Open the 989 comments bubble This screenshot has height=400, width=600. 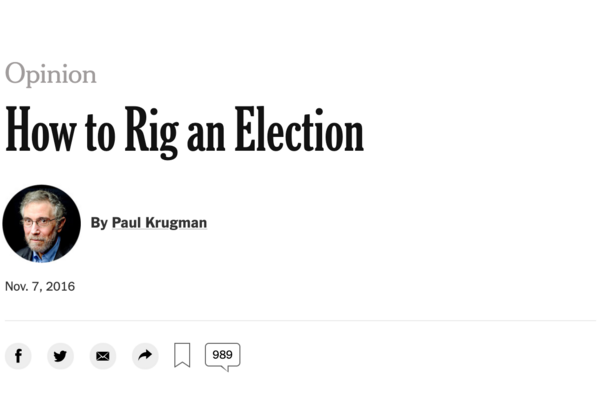222,355
